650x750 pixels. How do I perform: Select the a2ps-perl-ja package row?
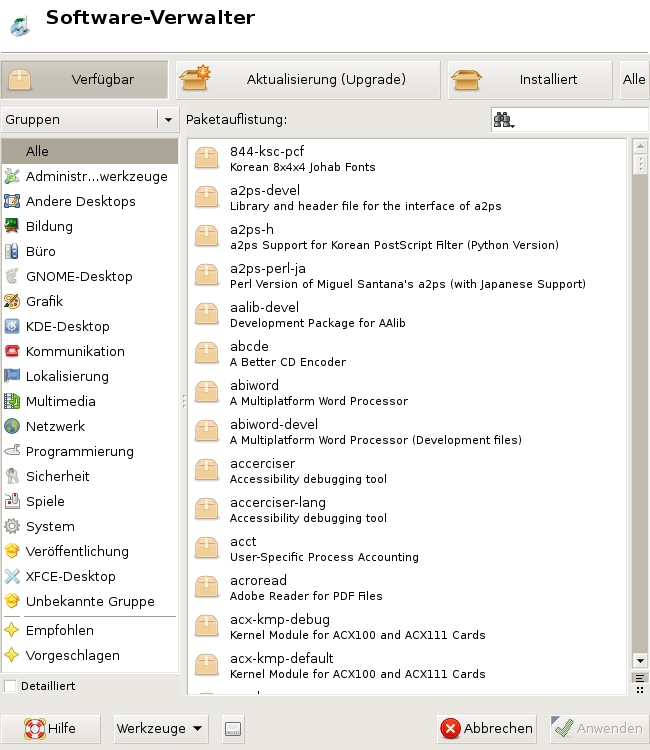(x=407, y=276)
